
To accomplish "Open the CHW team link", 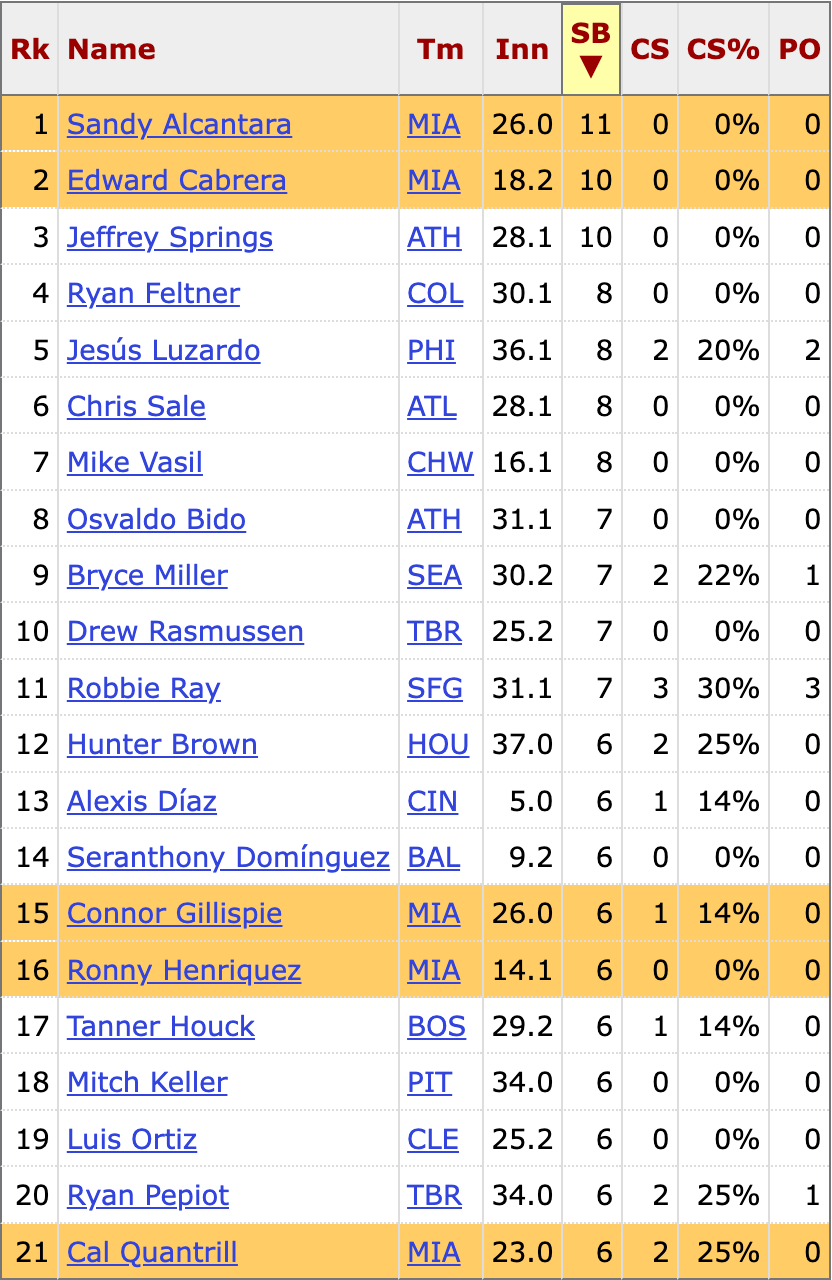I will (x=441, y=463).
